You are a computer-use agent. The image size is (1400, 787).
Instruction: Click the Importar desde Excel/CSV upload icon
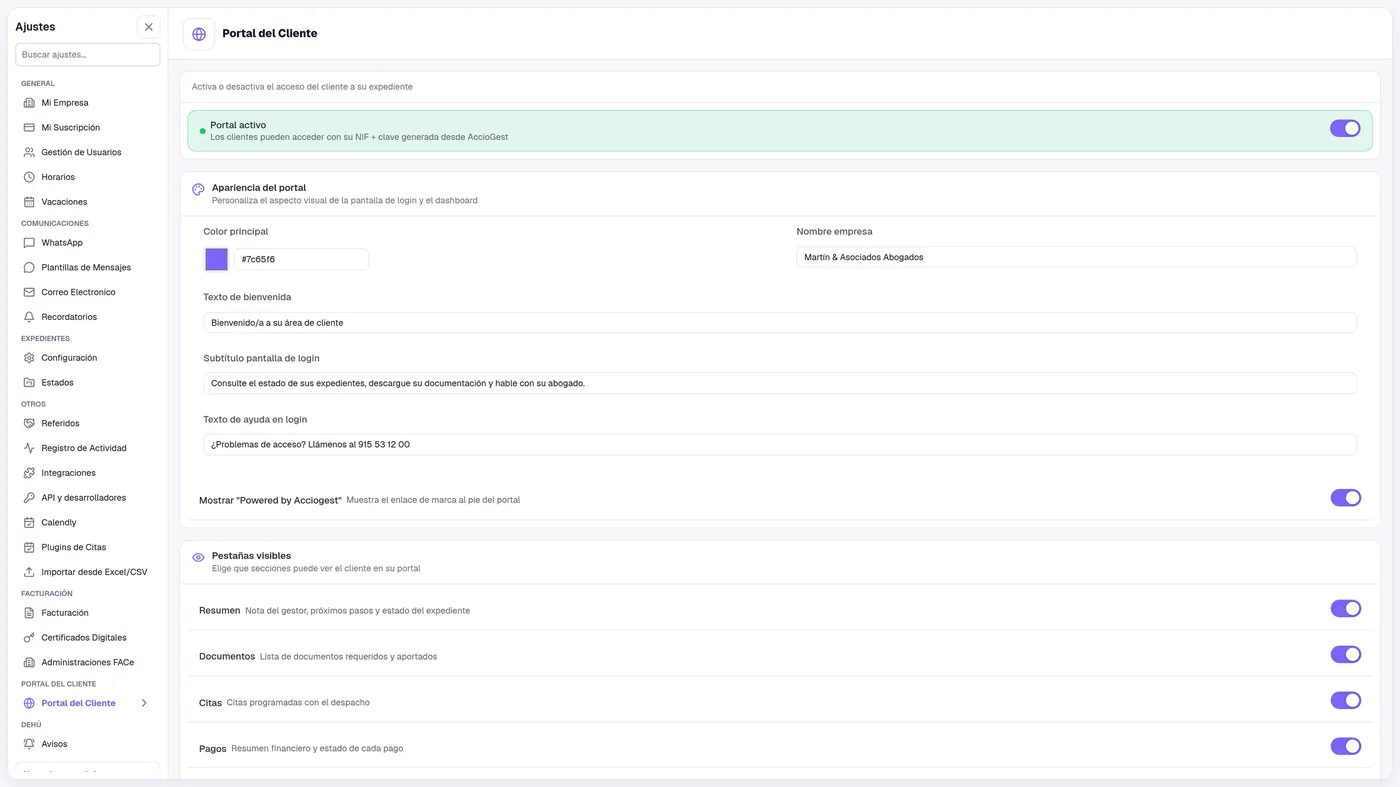coord(29,572)
